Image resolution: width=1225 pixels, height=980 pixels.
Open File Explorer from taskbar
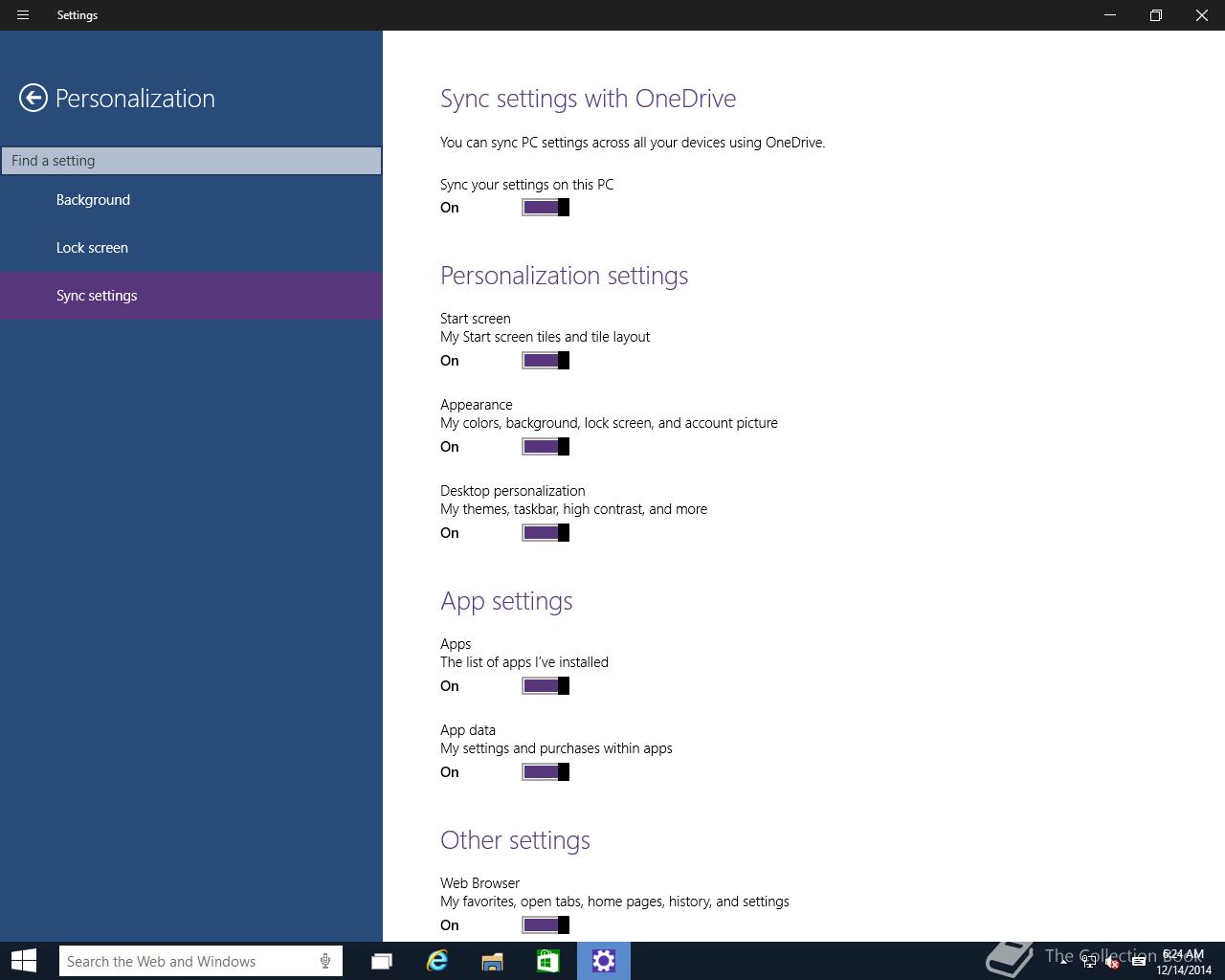[x=492, y=961]
